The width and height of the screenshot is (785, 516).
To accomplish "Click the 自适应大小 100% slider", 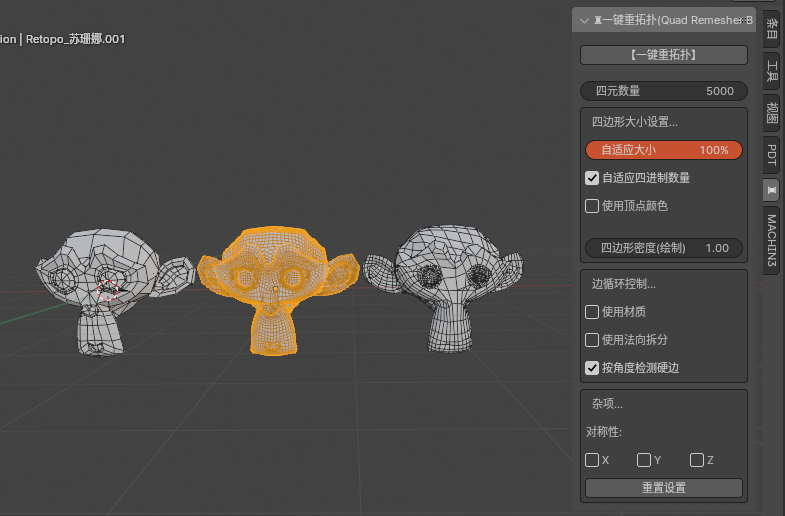I will (663, 150).
